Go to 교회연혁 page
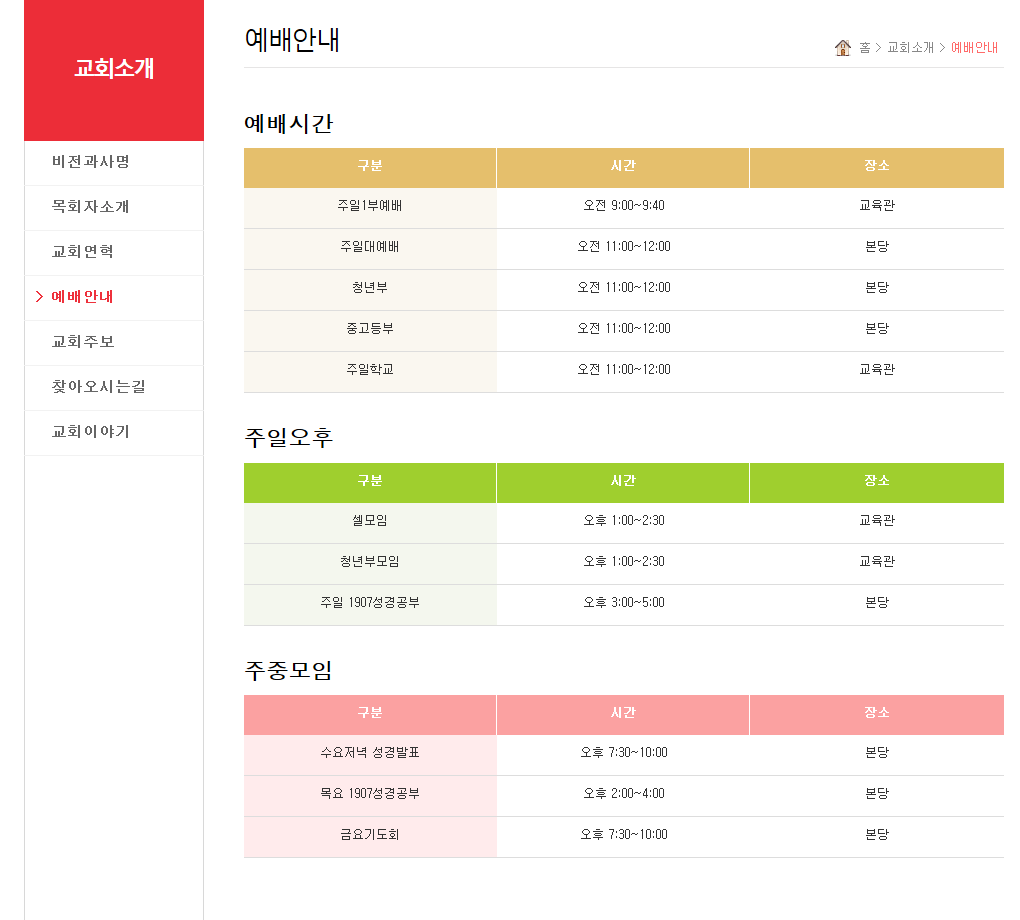This screenshot has height=920, width=1020. pyautogui.click(x=83, y=252)
